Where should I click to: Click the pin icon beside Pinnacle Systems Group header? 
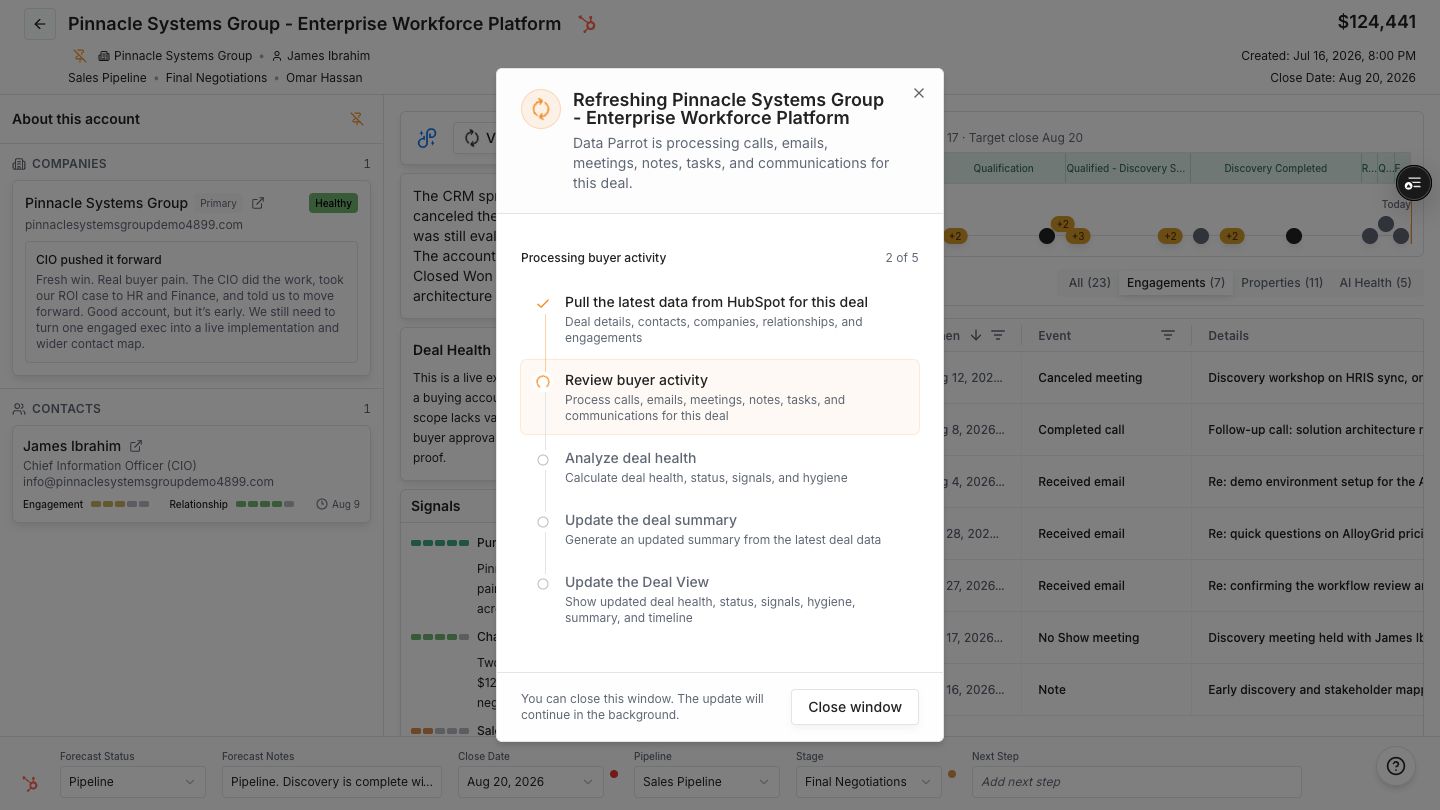click(80, 56)
